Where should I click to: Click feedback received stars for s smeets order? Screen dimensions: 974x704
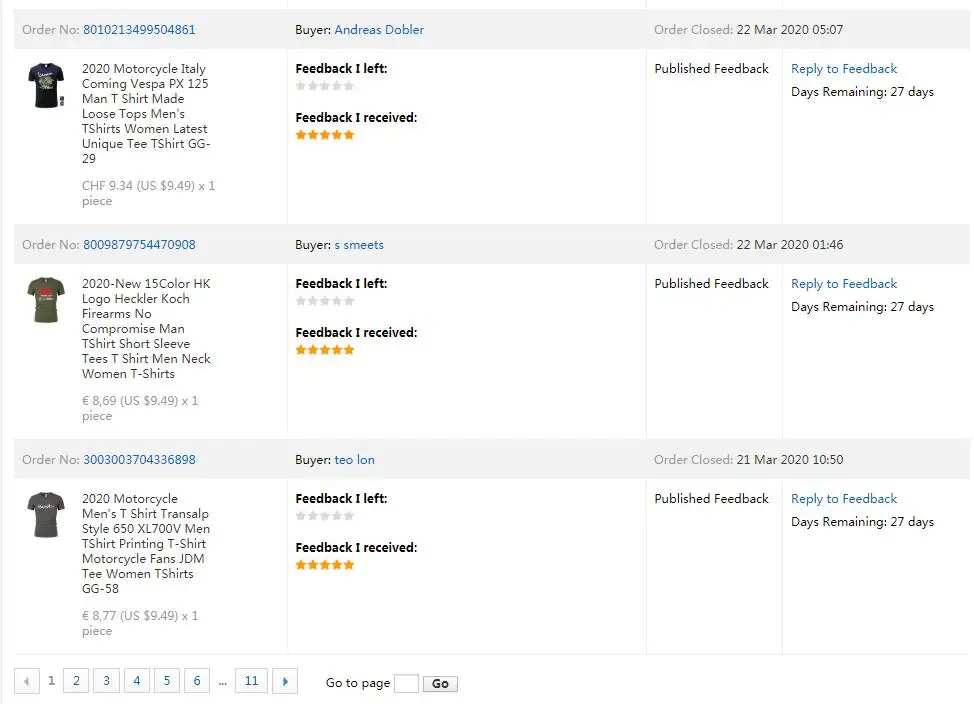[x=325, y=350]
